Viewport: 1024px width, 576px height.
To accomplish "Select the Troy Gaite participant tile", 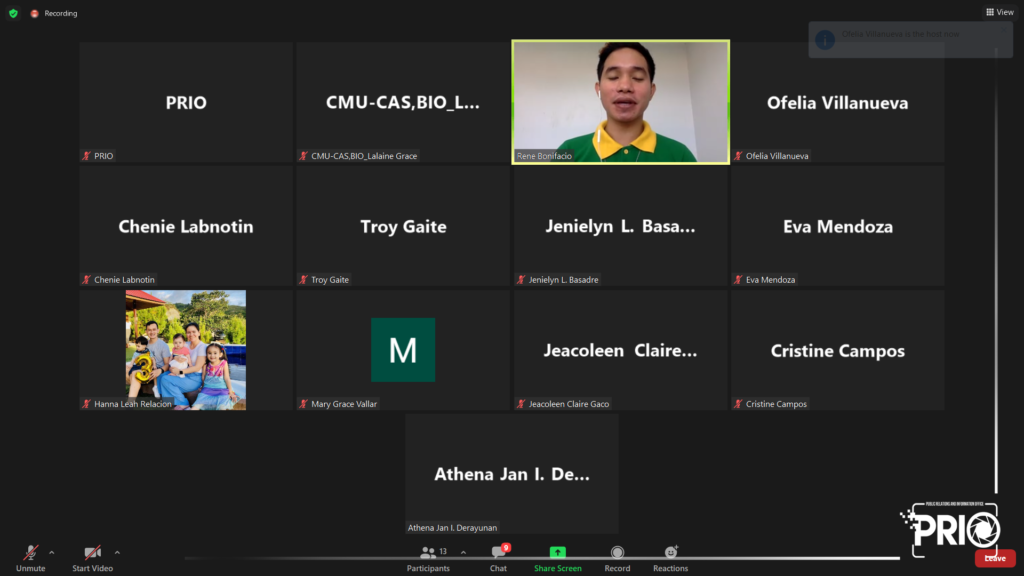I will pos(403,226).
